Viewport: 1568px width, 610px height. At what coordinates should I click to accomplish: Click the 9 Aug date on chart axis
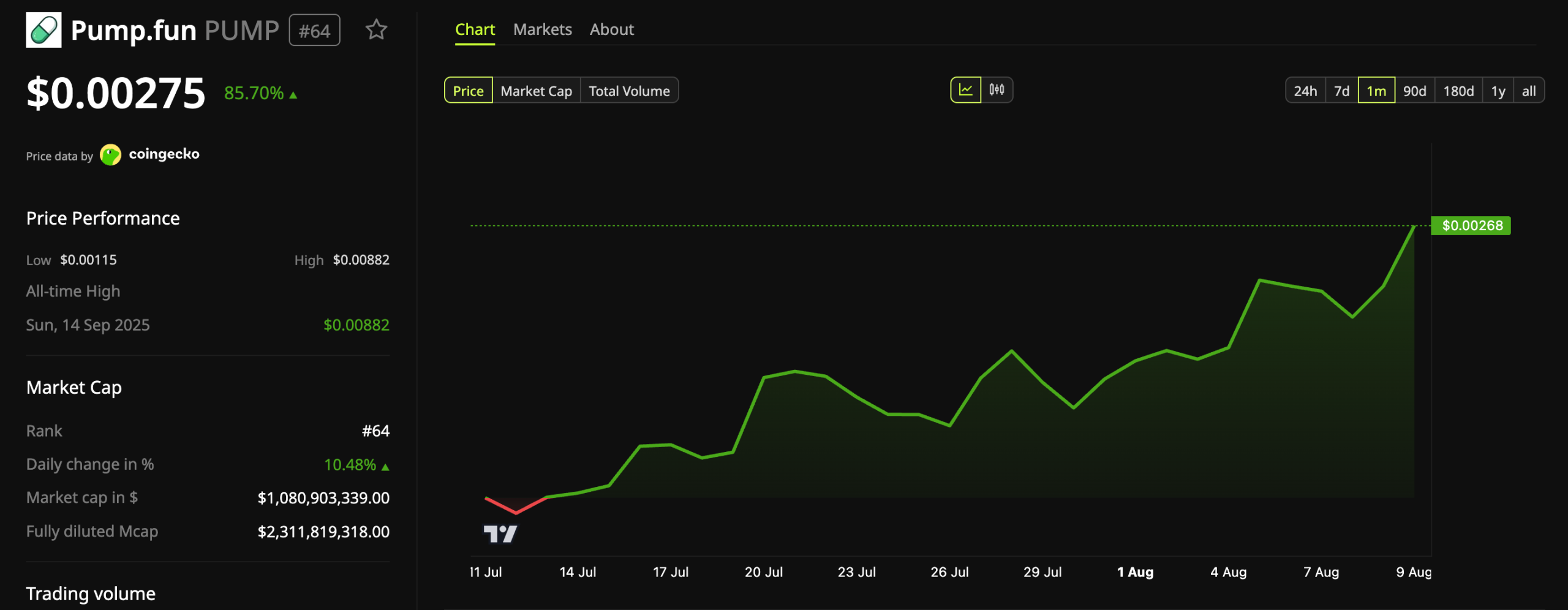pos(1414,572)
